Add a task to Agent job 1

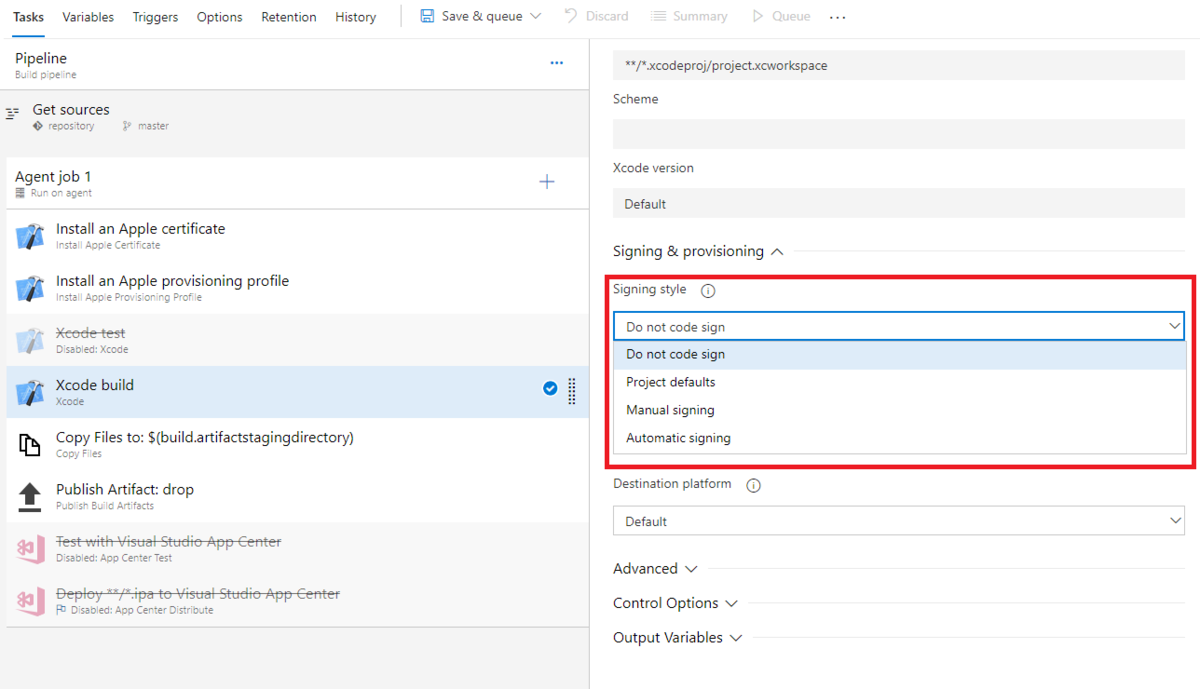click(x=547, y=182)
